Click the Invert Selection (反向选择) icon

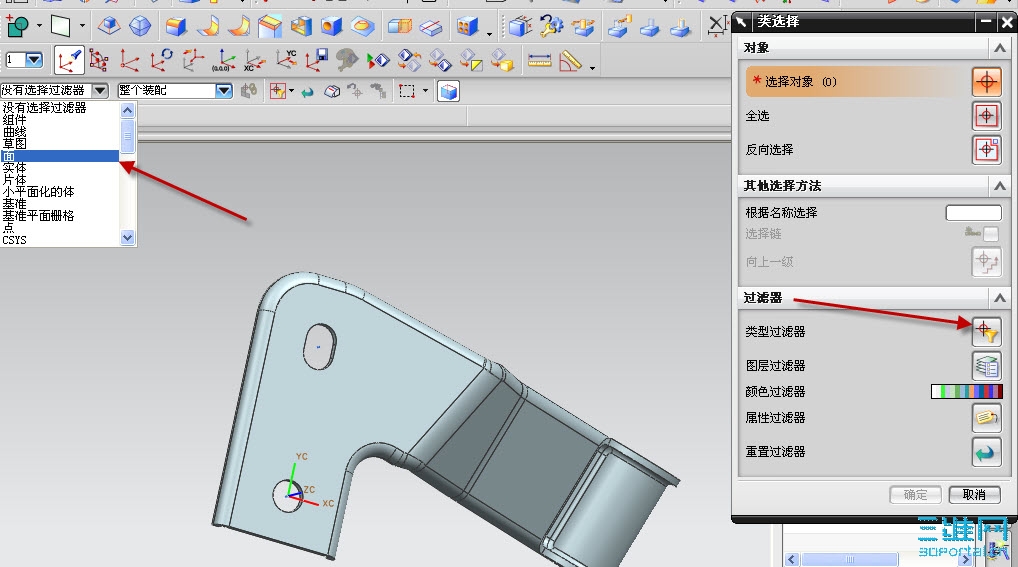[x=986, y=149]
